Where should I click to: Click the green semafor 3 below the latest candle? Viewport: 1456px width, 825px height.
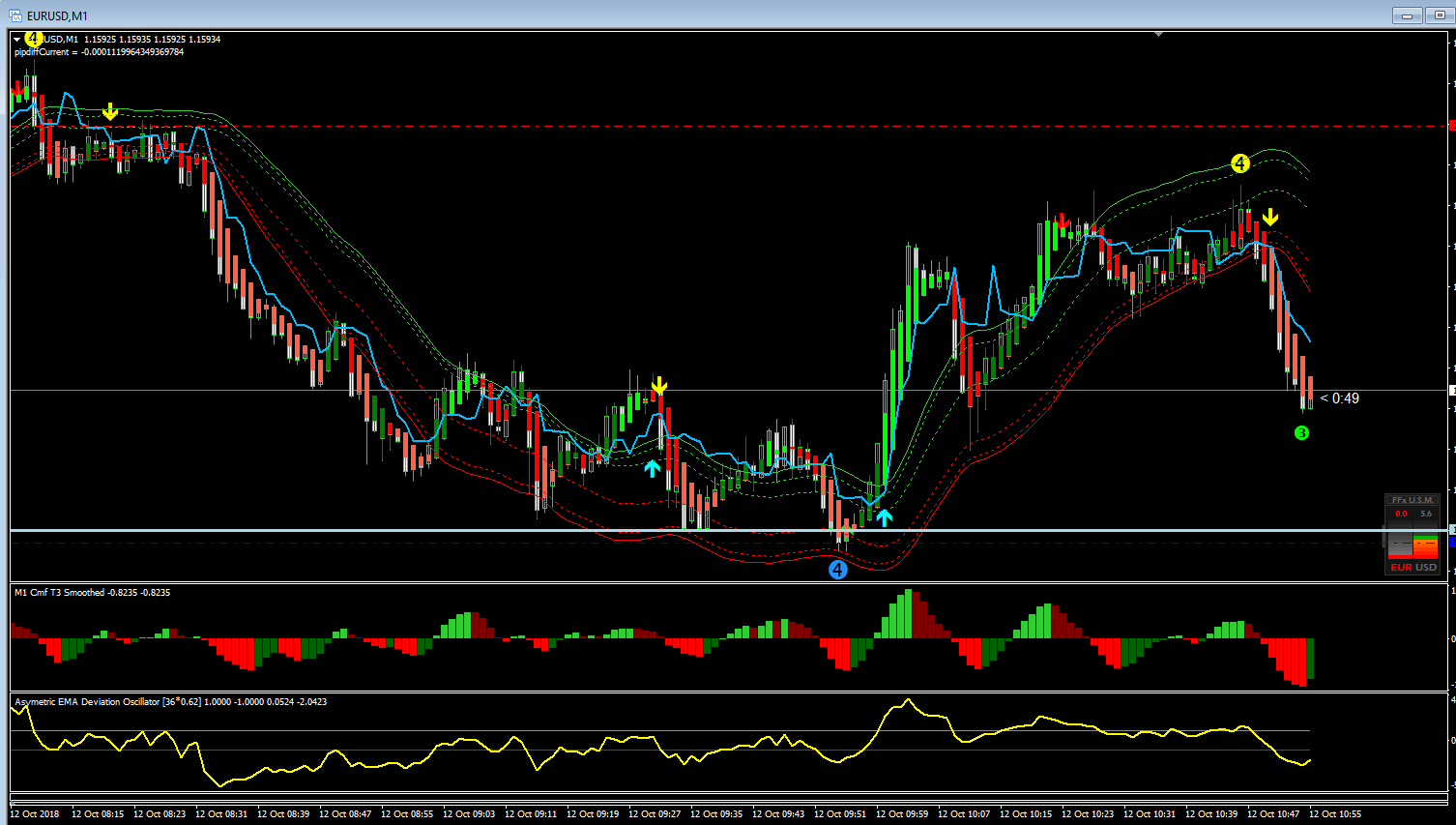[1301, 432]
